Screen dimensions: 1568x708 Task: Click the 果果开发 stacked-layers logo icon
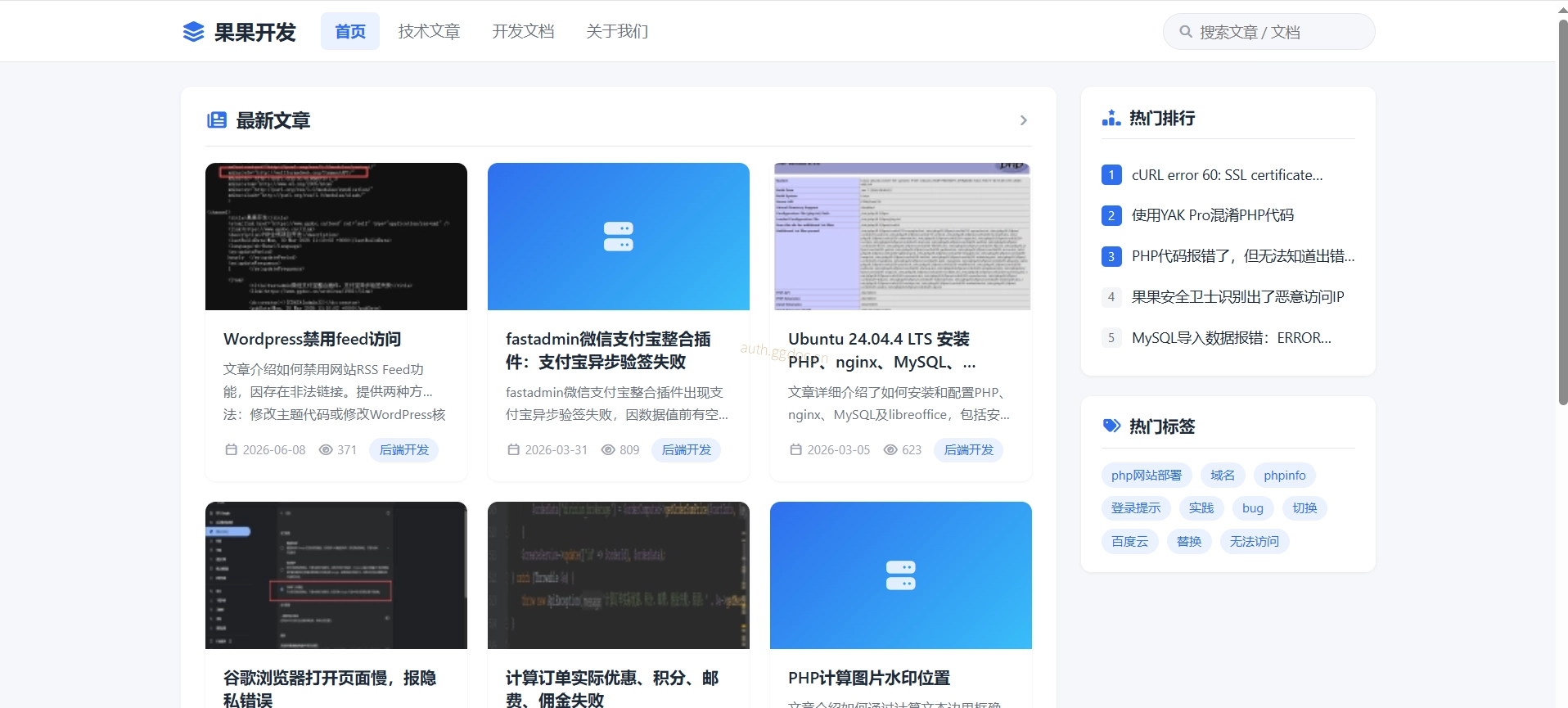193,32
